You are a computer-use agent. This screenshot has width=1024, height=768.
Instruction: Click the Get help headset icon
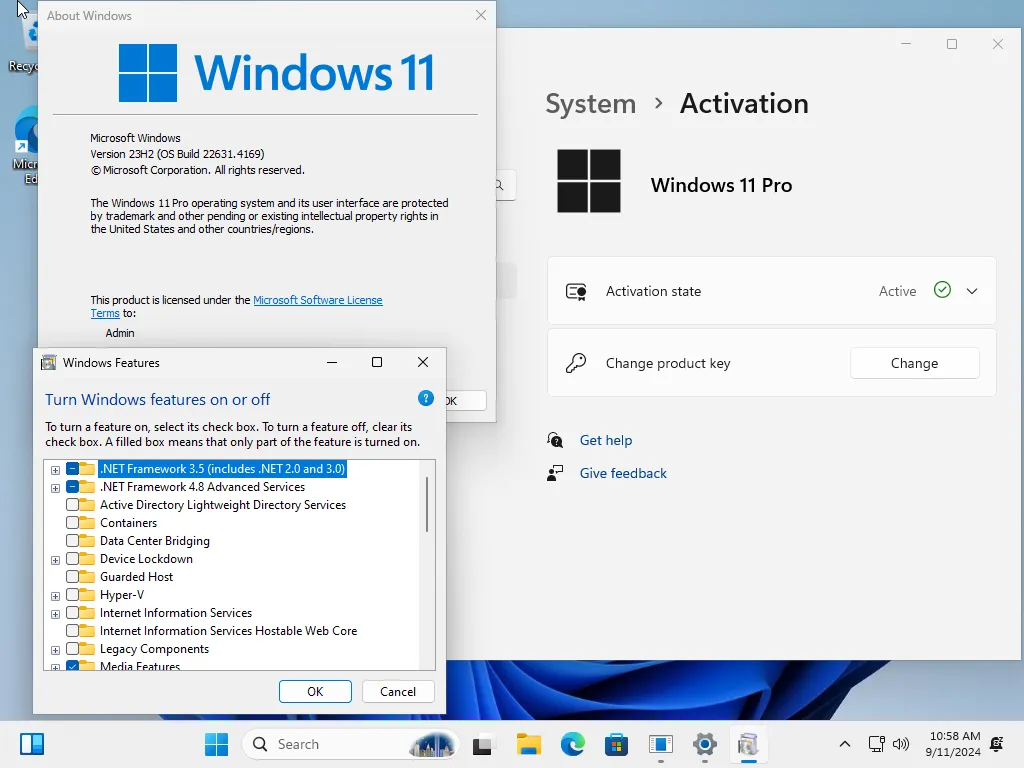555,440
